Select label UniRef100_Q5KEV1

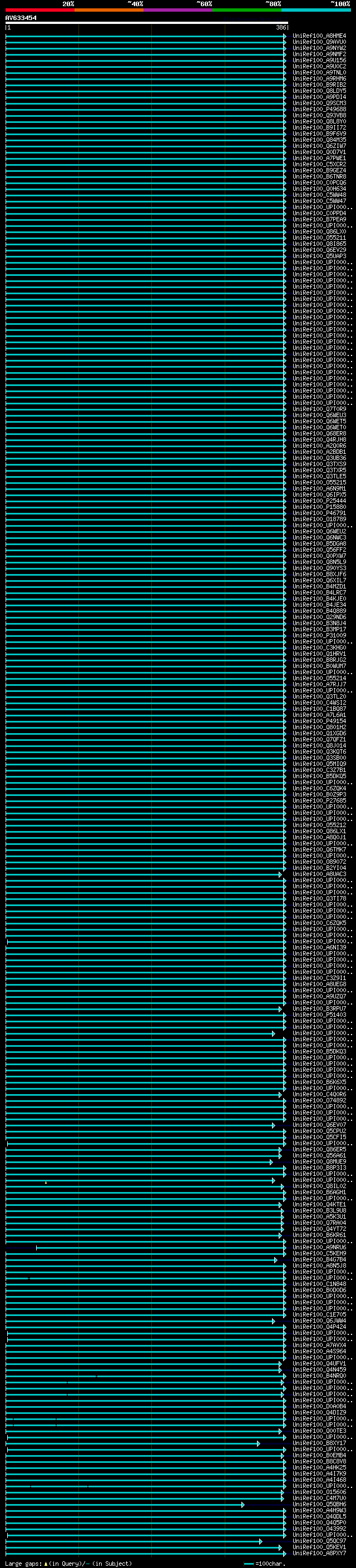coord(319,1547)
